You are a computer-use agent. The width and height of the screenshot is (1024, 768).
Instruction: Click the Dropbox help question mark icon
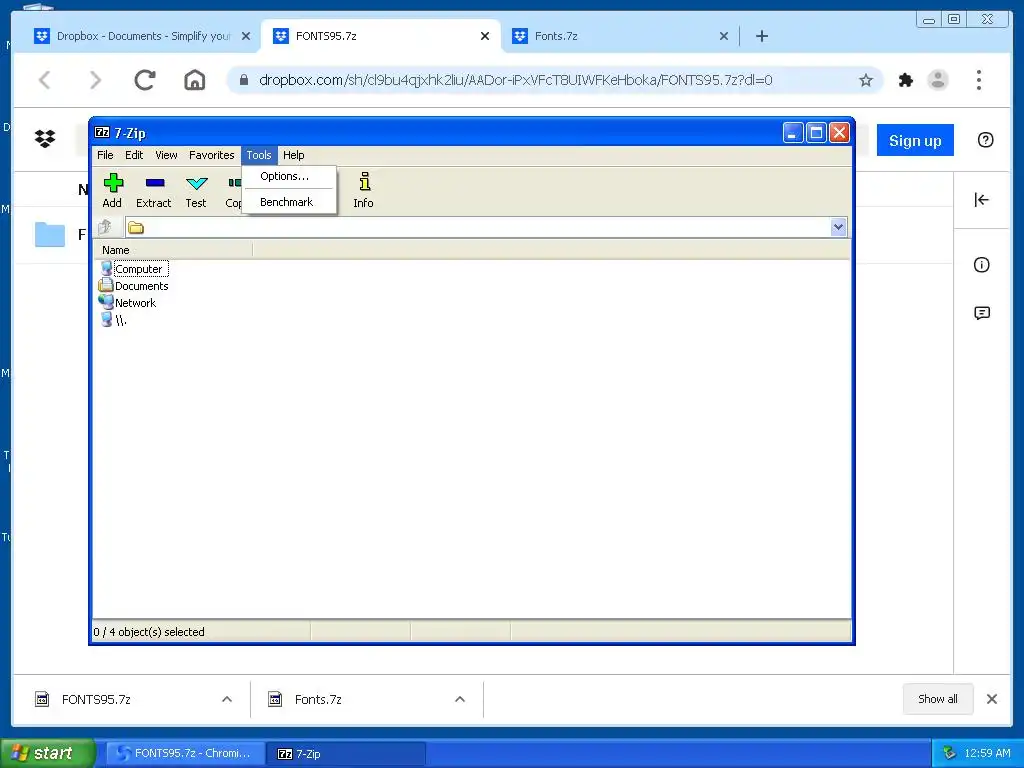[x=985, y=140]
